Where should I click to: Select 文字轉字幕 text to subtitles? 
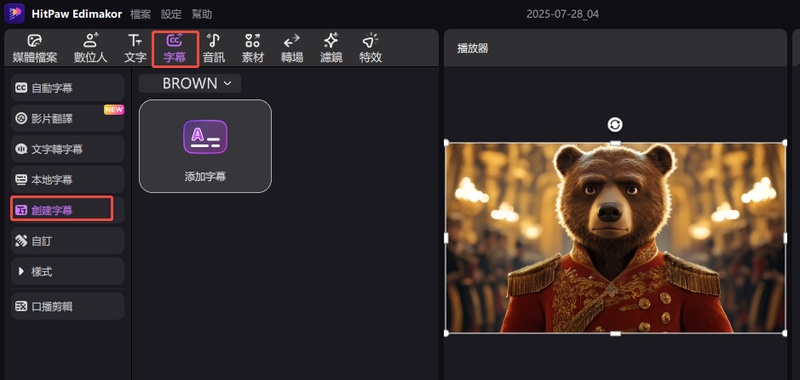tap(67, 149)
